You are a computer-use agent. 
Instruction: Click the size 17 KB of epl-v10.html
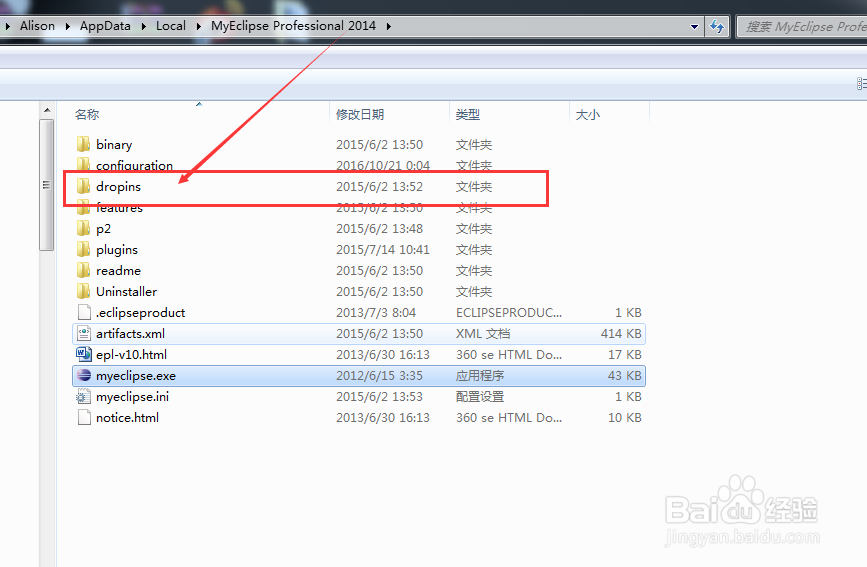[625, 355]
